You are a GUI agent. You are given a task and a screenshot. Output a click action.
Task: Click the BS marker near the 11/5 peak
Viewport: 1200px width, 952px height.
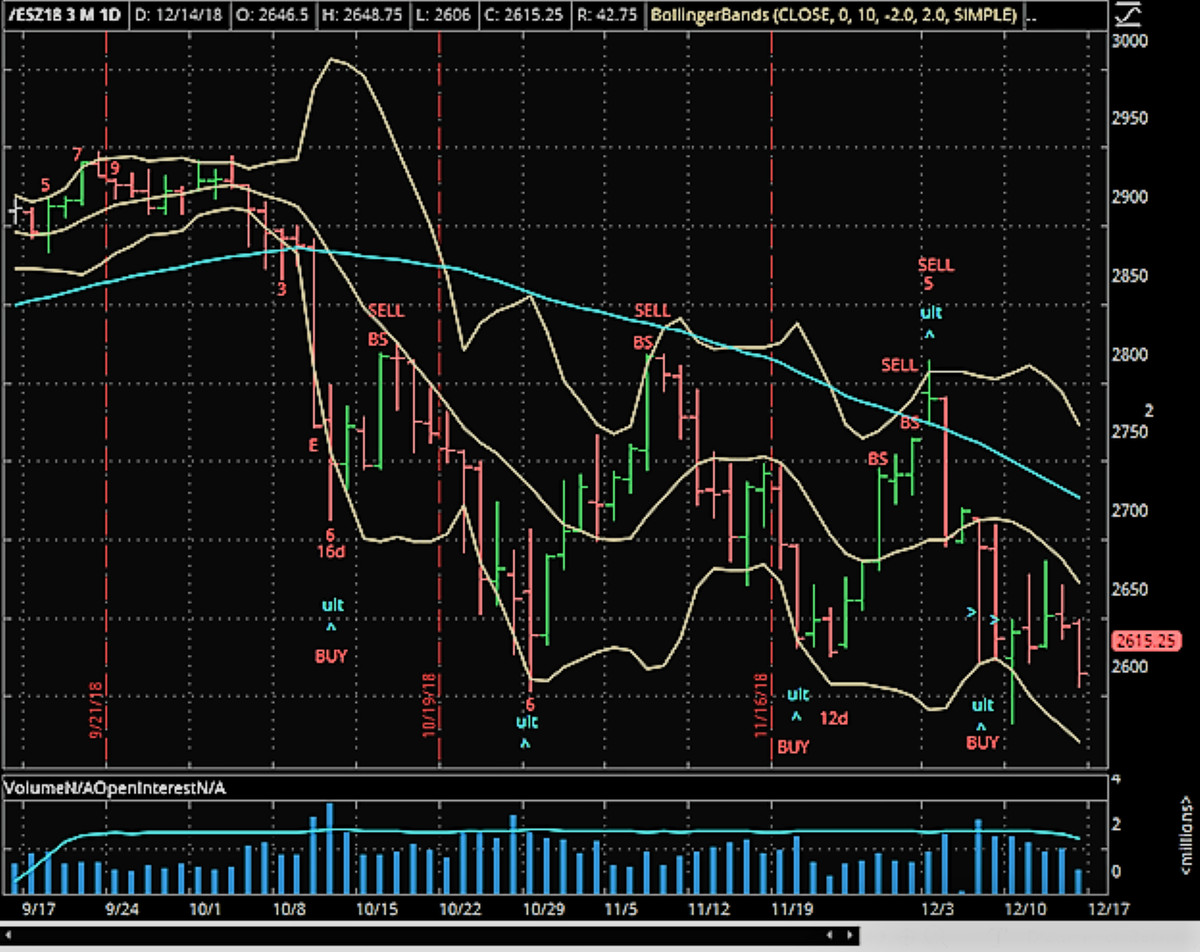645,341
